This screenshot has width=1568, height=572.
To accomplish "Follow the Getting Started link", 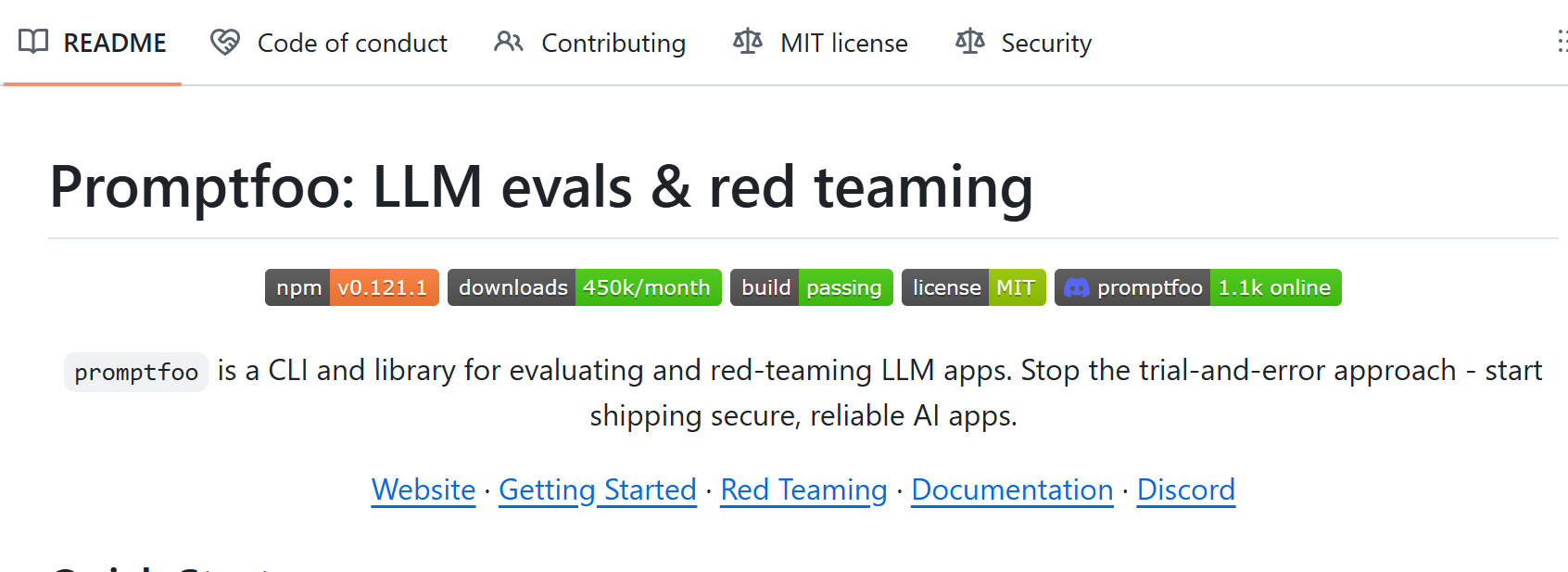I will (598, 489).
